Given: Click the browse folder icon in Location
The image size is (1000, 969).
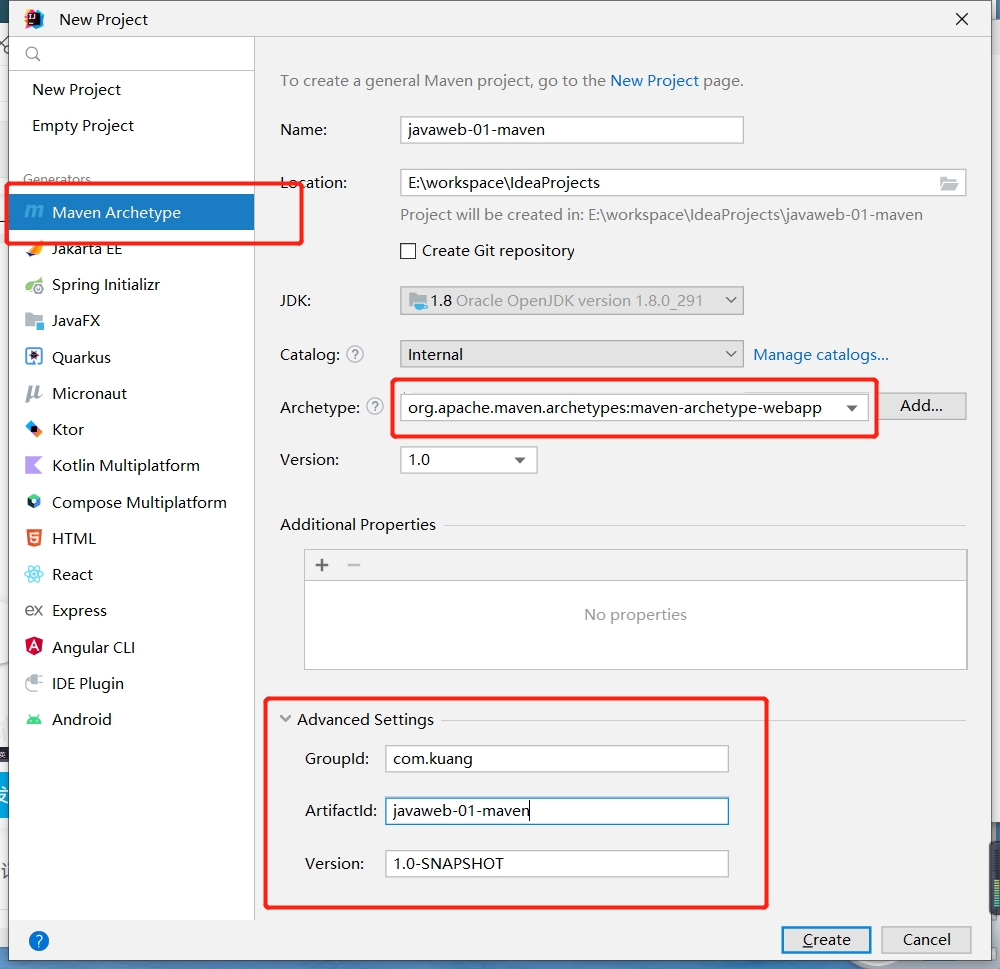Looking at the screenshot, I should pyautogui.click(x=949, y=183).
